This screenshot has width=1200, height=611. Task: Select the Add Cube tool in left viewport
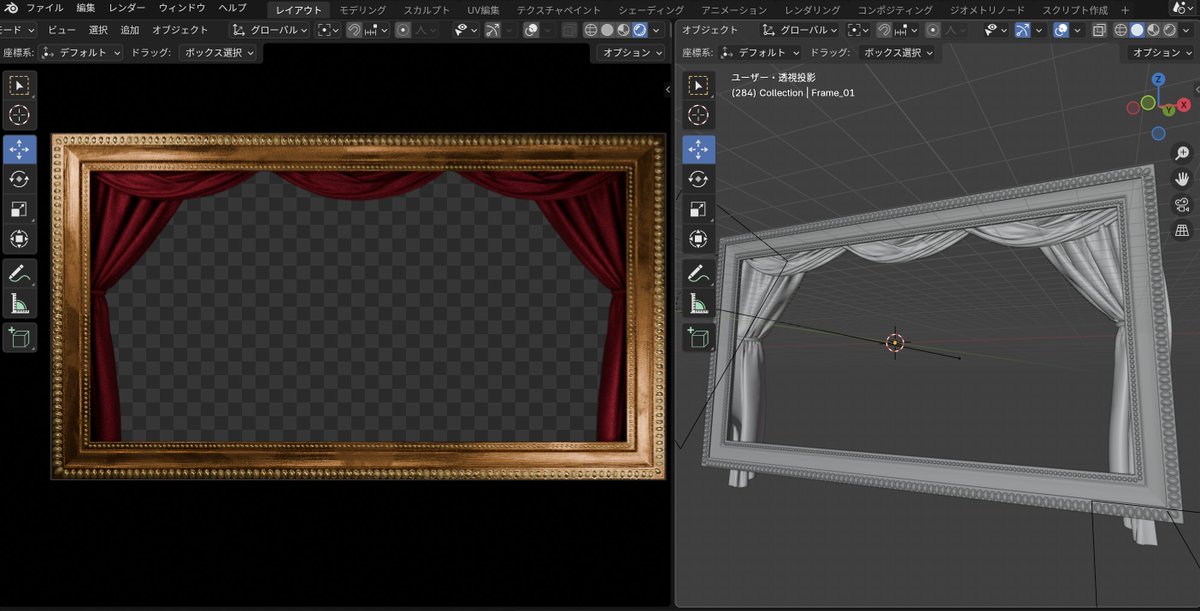coord(19,338)
